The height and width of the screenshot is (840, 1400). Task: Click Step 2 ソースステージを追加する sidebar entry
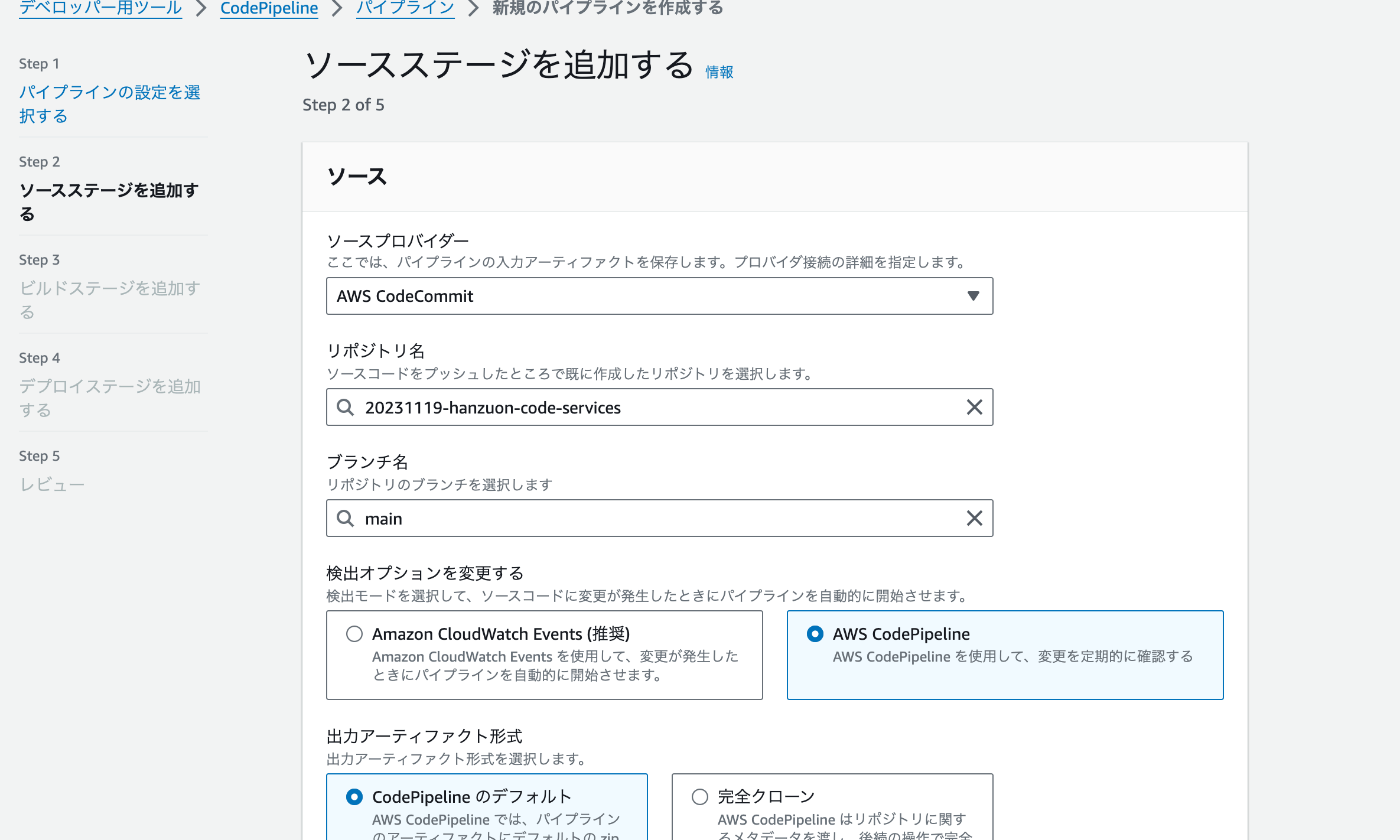(109, 202)
